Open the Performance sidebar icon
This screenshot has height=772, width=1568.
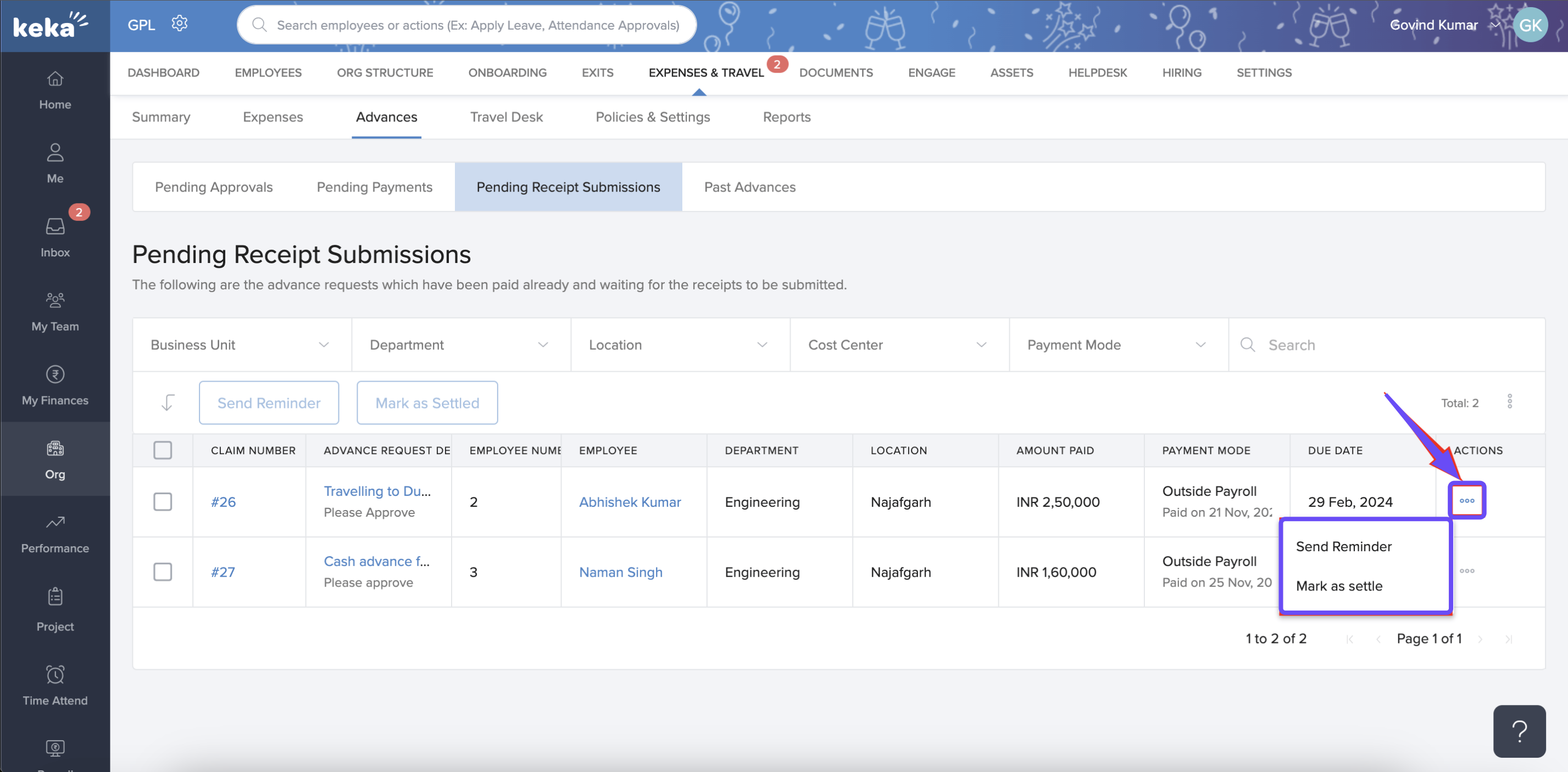tap(55, 523)
